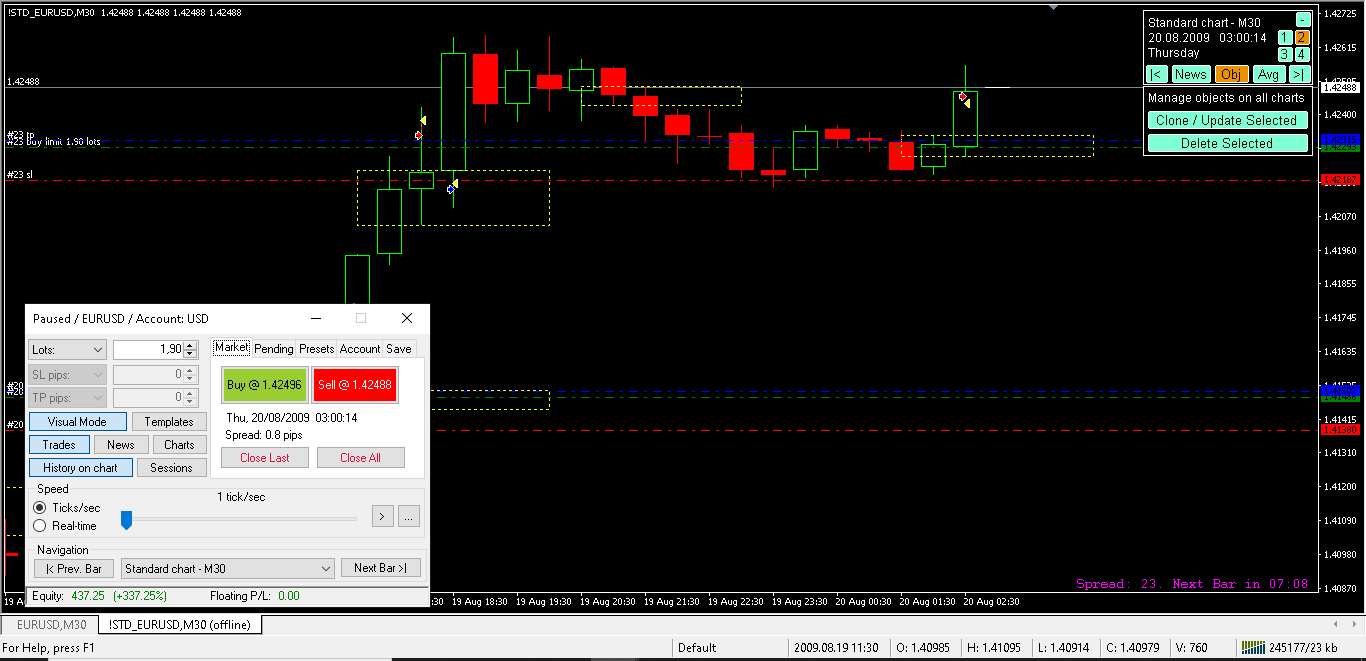Jump to next bar using panel >| button
The height and width of the screenshot is (661, 1366).
pyautogui.click(x=1299, y=74)
